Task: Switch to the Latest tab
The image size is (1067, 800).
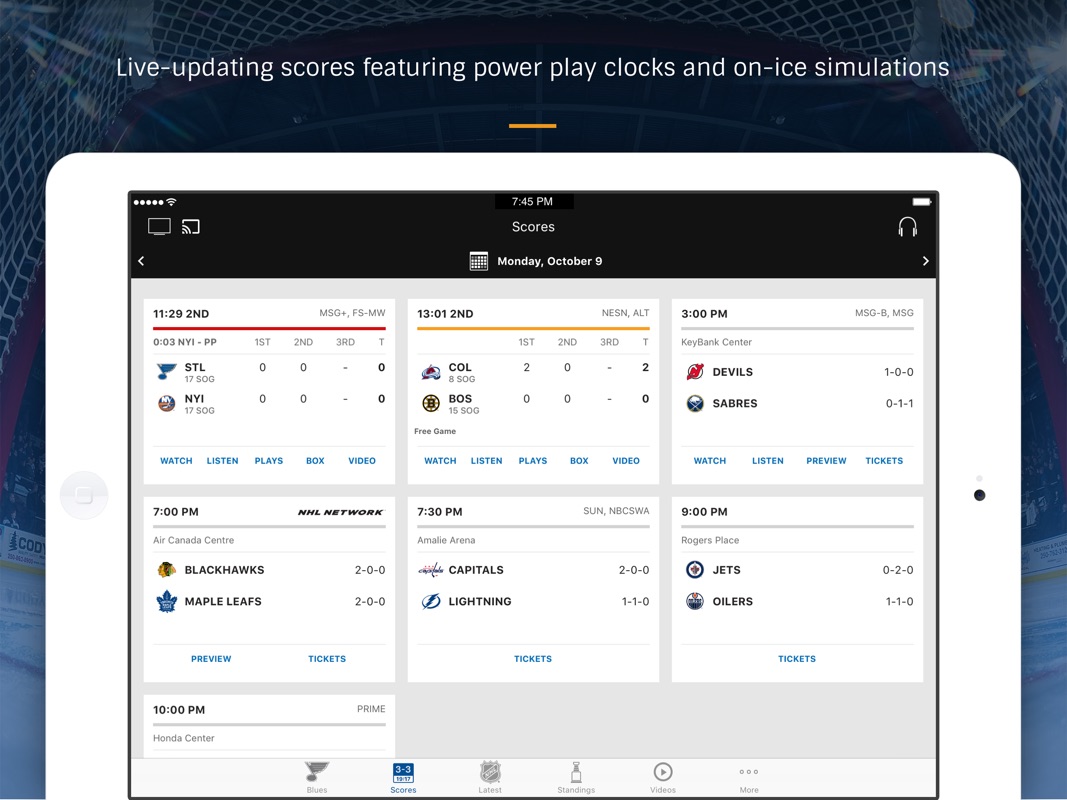Action: 490,778
